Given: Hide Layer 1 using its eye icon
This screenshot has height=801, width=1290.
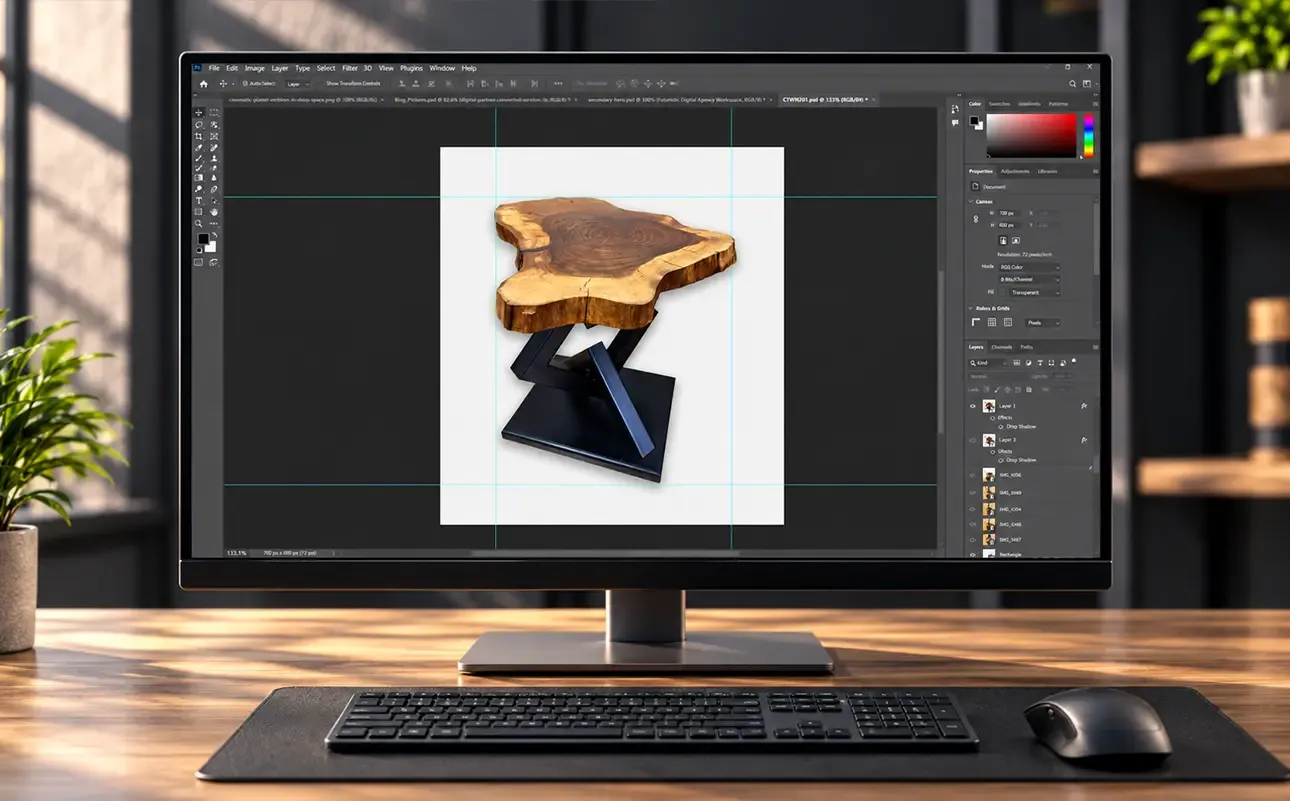Looking at the screenshot, I should (x=972, y=406).
